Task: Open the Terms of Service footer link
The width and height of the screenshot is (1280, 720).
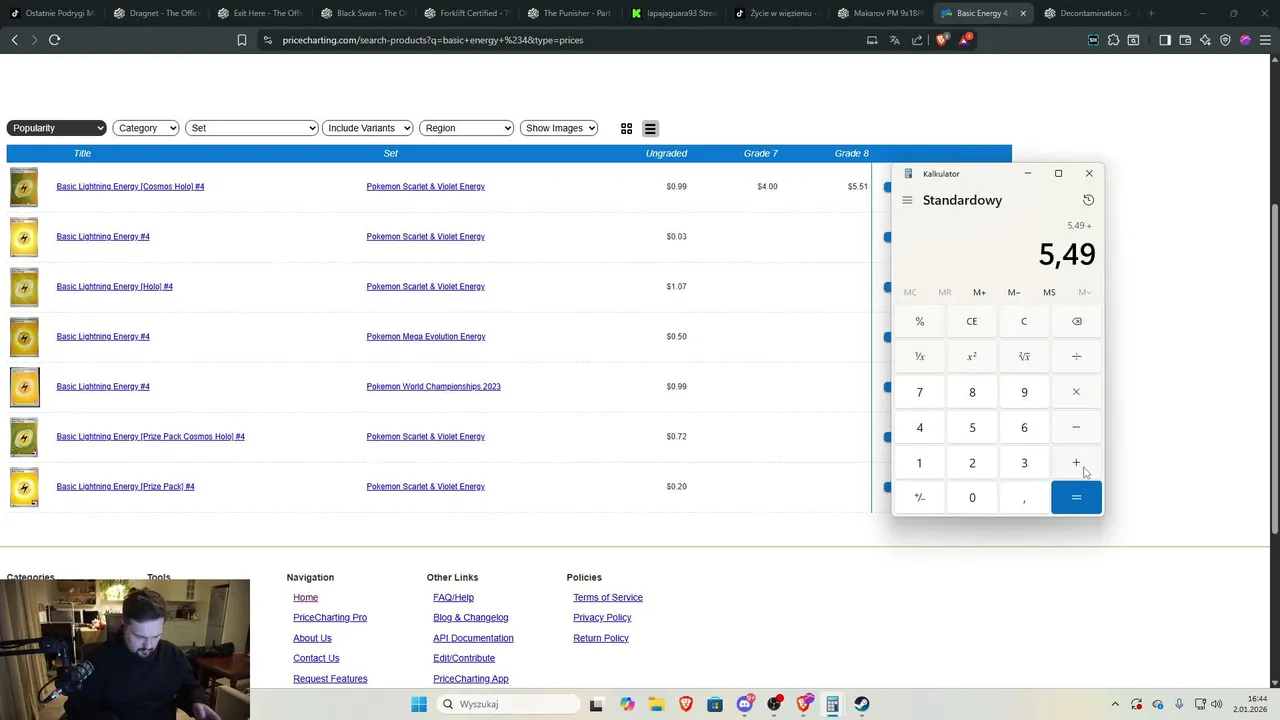Action: 608,597
